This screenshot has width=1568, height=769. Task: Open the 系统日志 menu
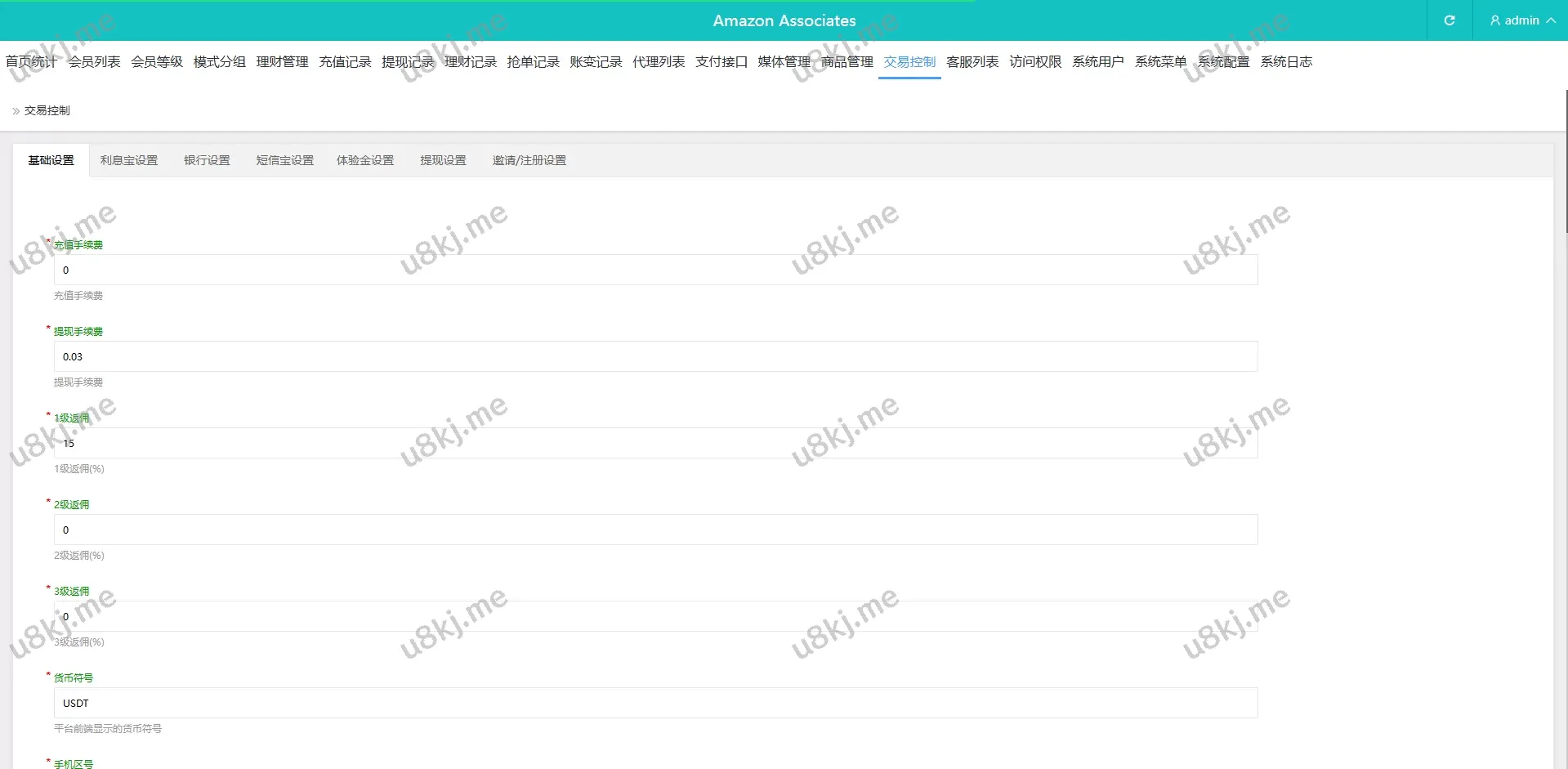coord(1285,62)
